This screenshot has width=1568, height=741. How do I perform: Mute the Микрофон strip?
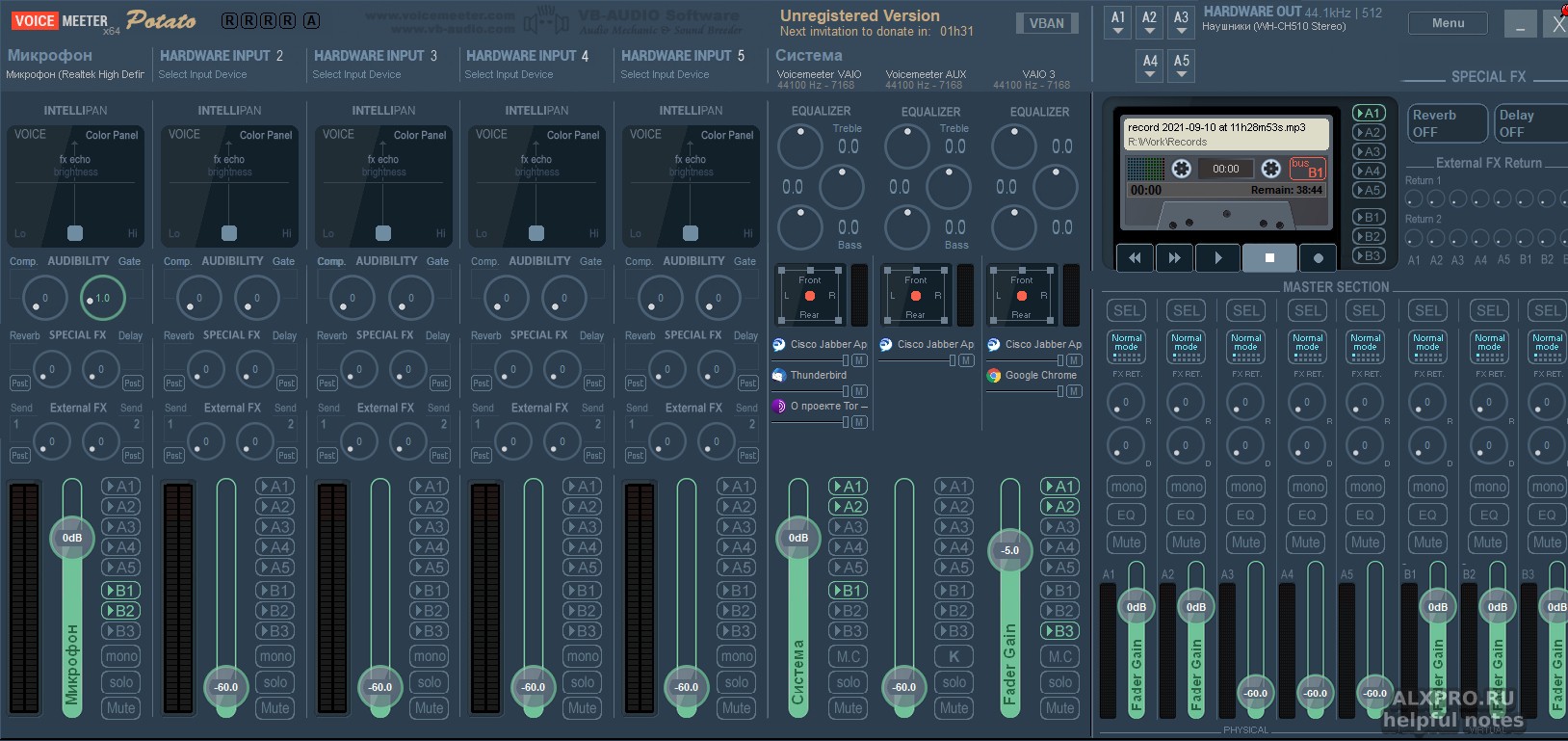pos(121,707)
